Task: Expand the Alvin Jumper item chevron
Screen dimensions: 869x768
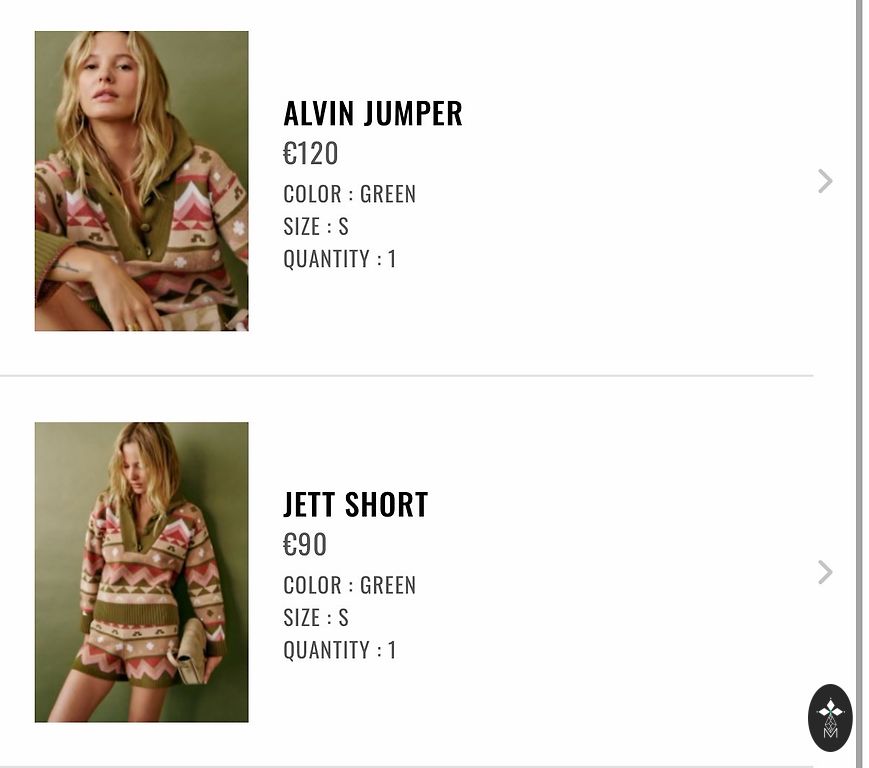Action: tap(825, 181)
